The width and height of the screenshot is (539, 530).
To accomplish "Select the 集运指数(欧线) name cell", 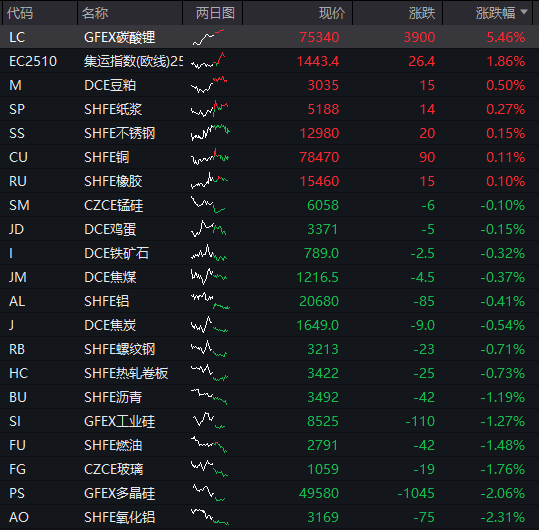I will (x=133, y=61).
